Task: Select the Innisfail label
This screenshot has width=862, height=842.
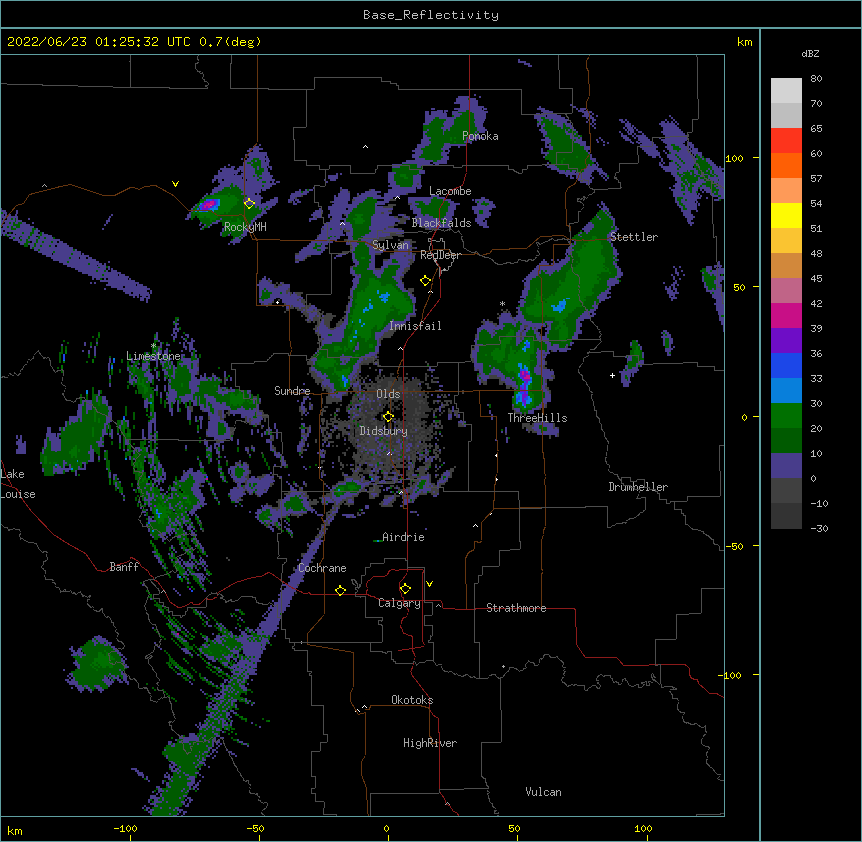Action: 415,326
